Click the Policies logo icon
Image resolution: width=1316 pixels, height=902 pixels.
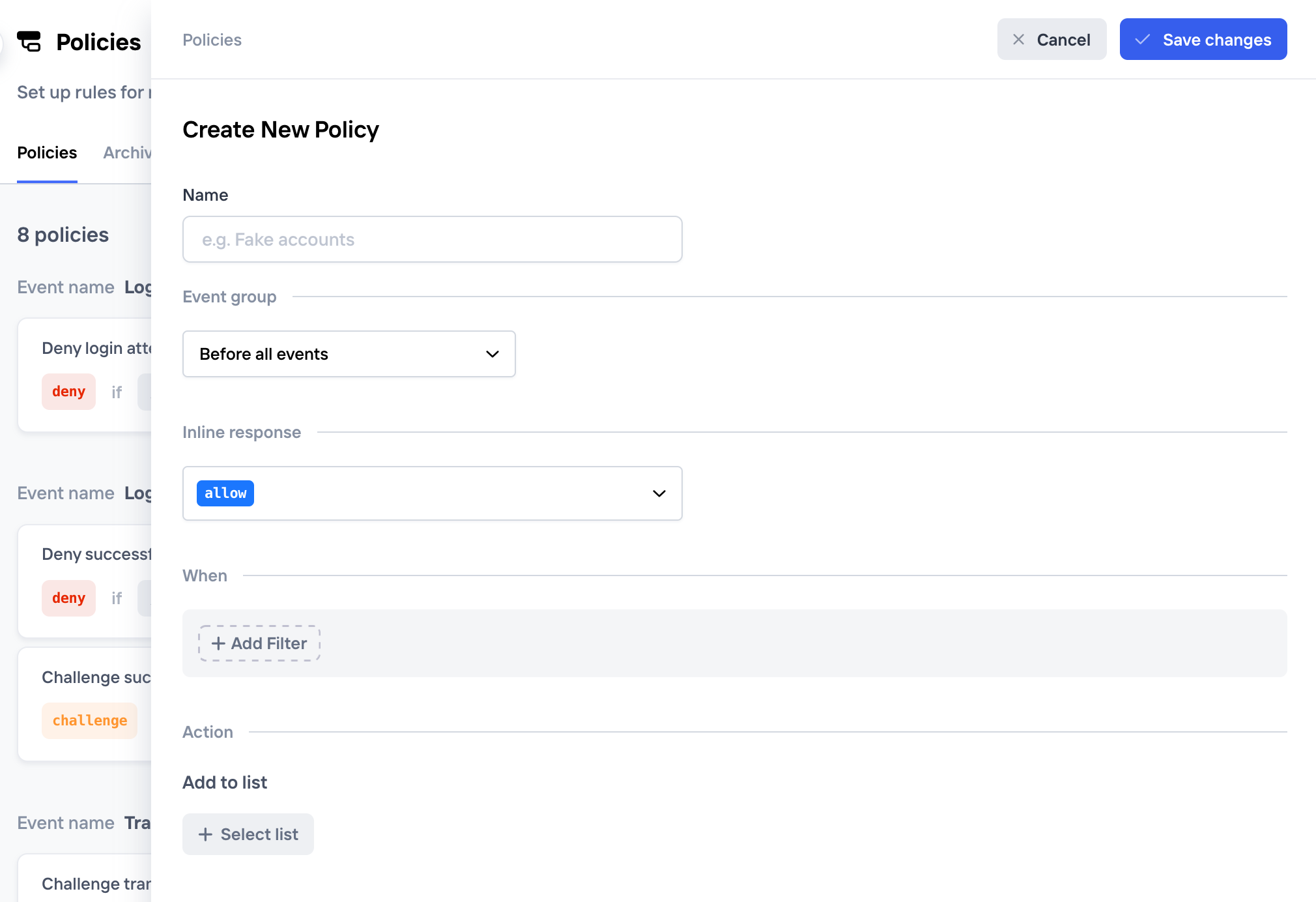click(x=29, y=41)
